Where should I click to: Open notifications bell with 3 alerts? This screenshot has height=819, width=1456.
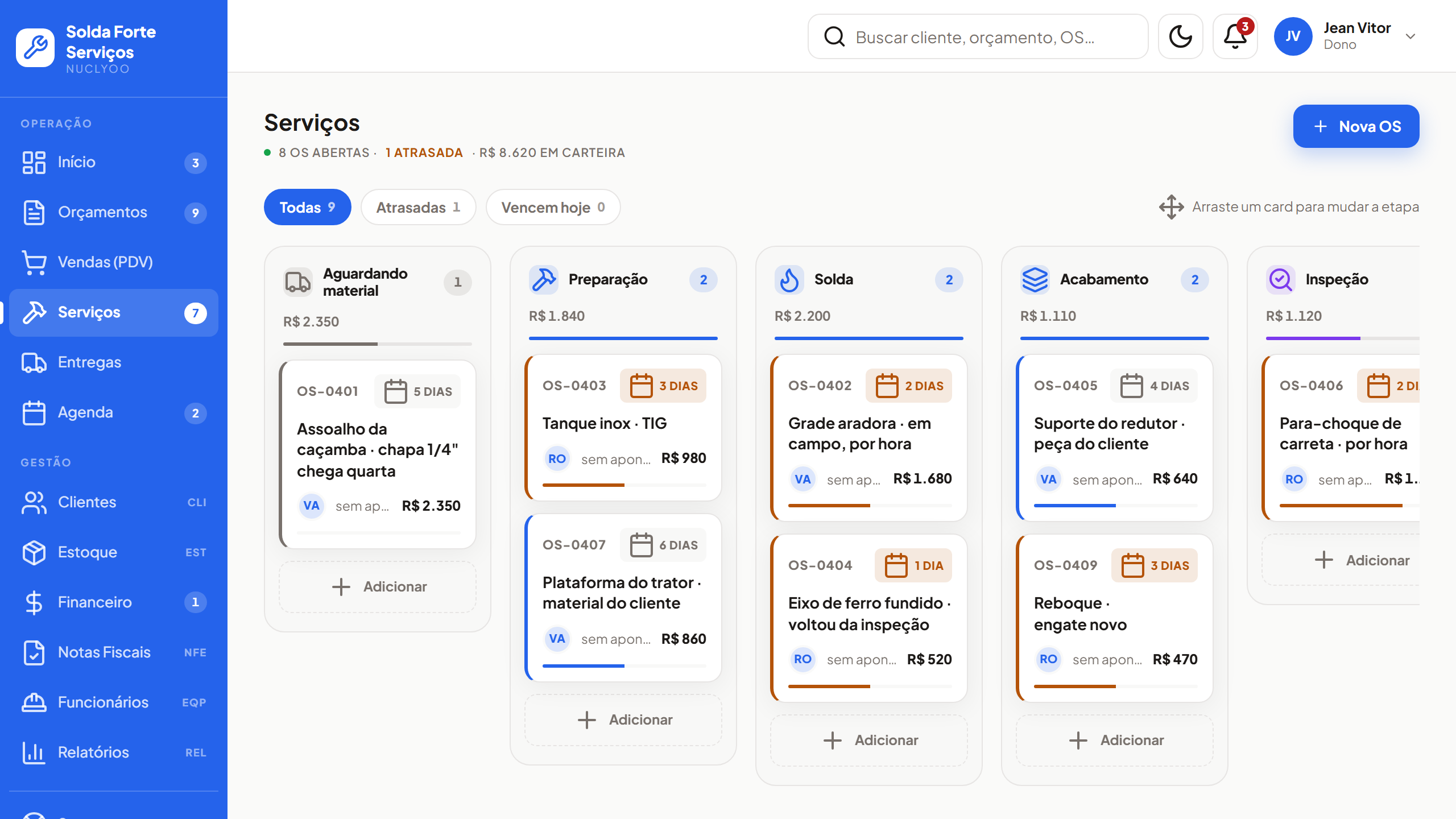pos(1235,37)
